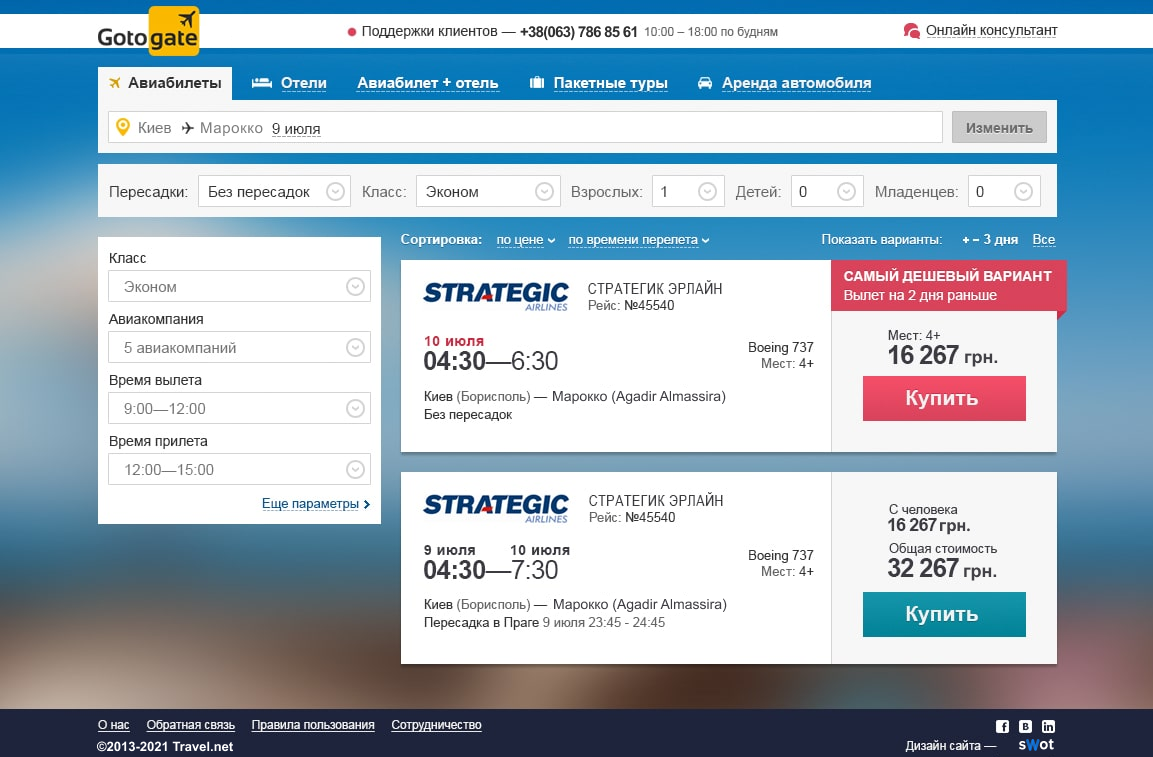Open the VK social icon in the footer
The width and height of the screenshot is (1153, 757).
1025,726
